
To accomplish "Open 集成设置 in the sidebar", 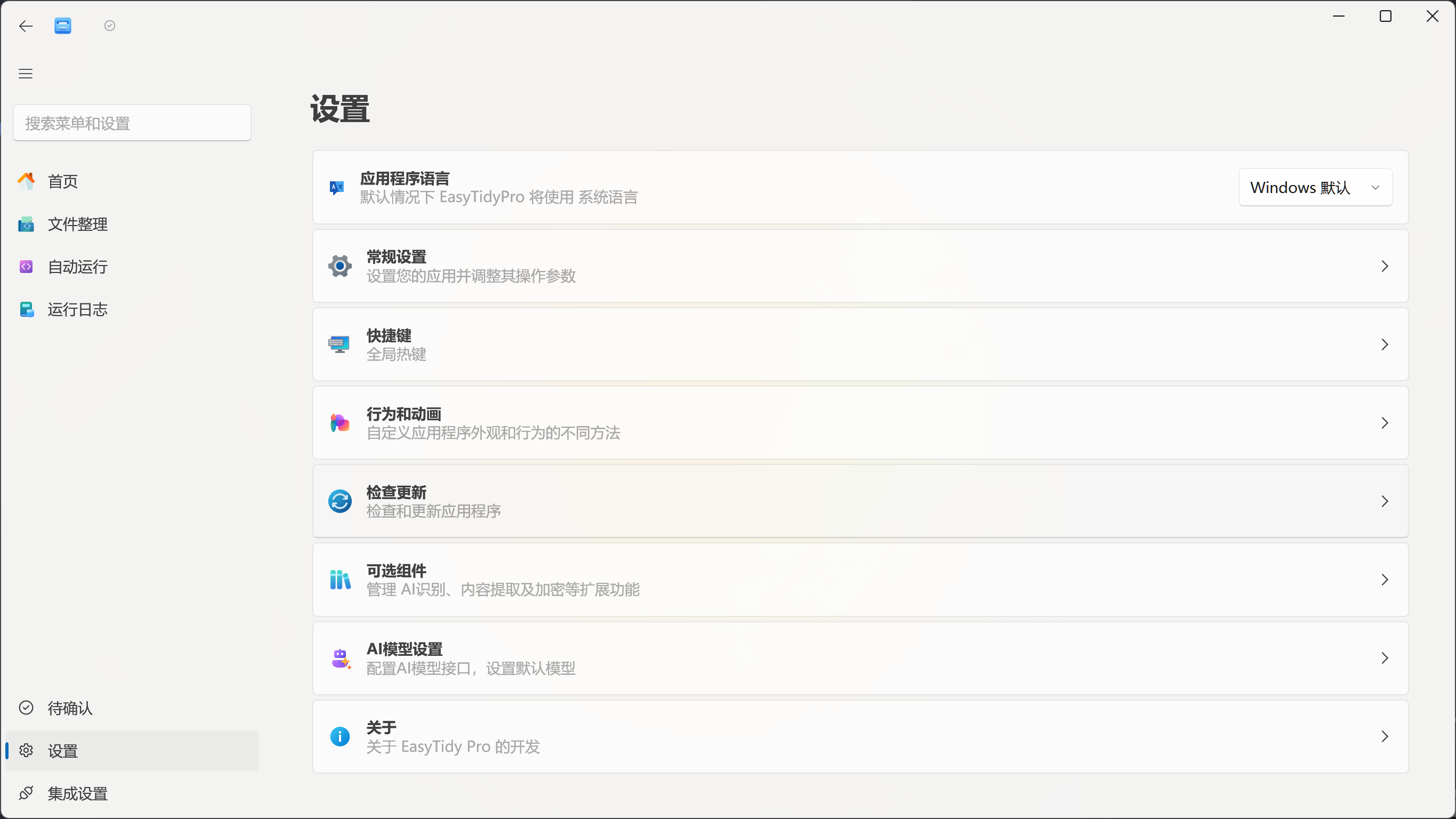I will point(132,793).
